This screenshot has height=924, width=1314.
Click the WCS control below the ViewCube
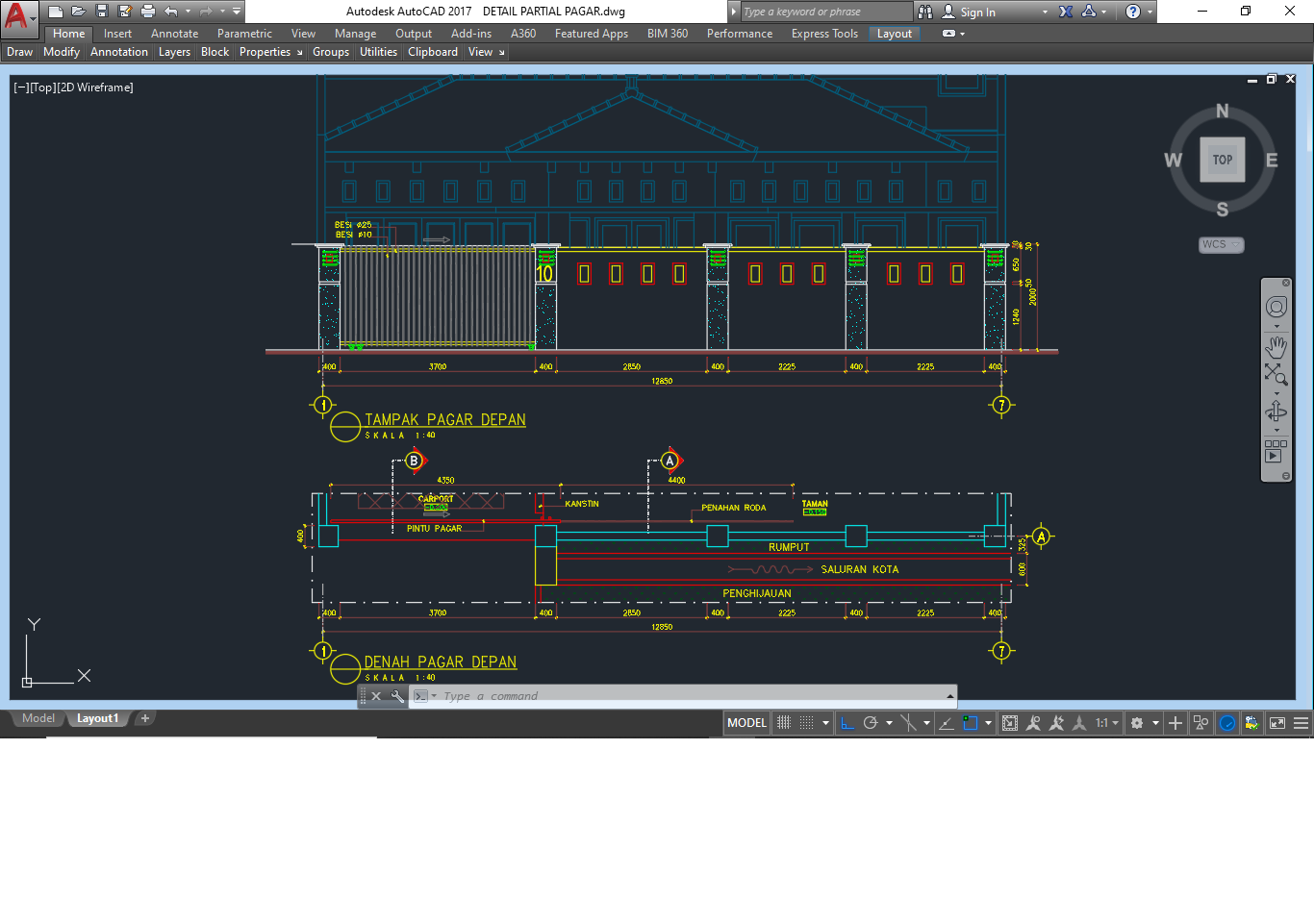[x=1220, y=244]
